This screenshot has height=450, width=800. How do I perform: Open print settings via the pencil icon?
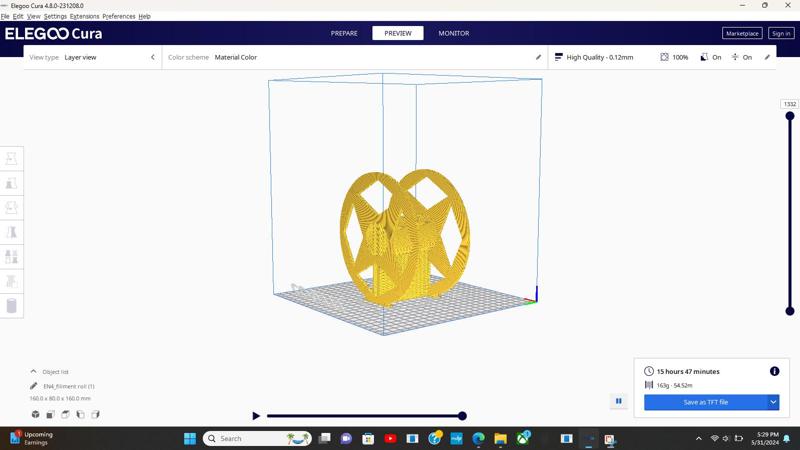767,57
